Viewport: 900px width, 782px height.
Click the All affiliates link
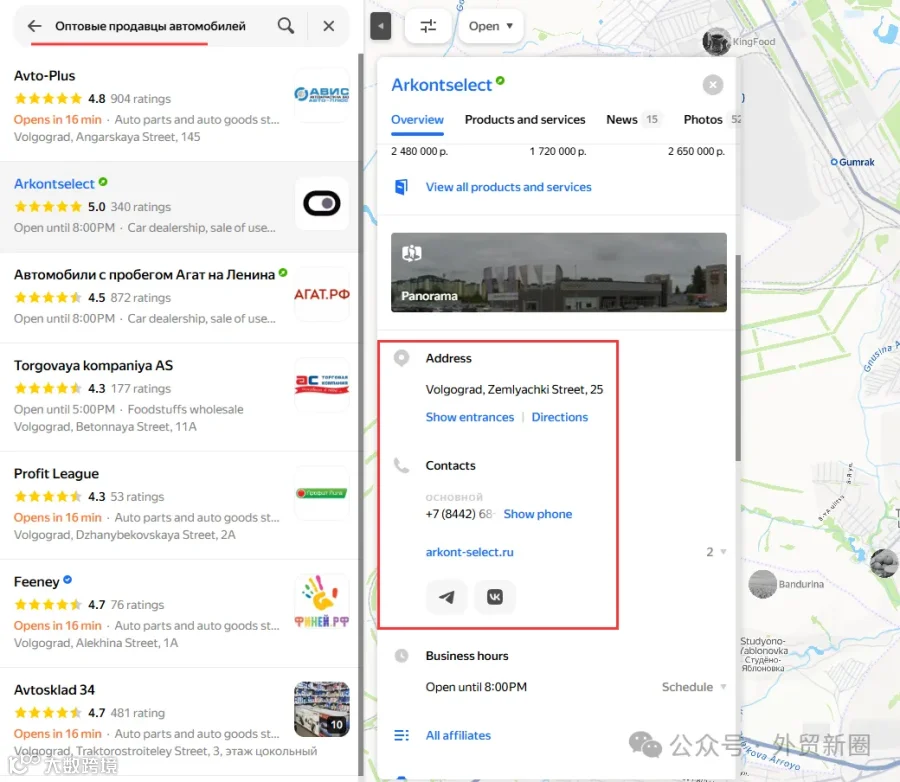click(x=458, y=735)
